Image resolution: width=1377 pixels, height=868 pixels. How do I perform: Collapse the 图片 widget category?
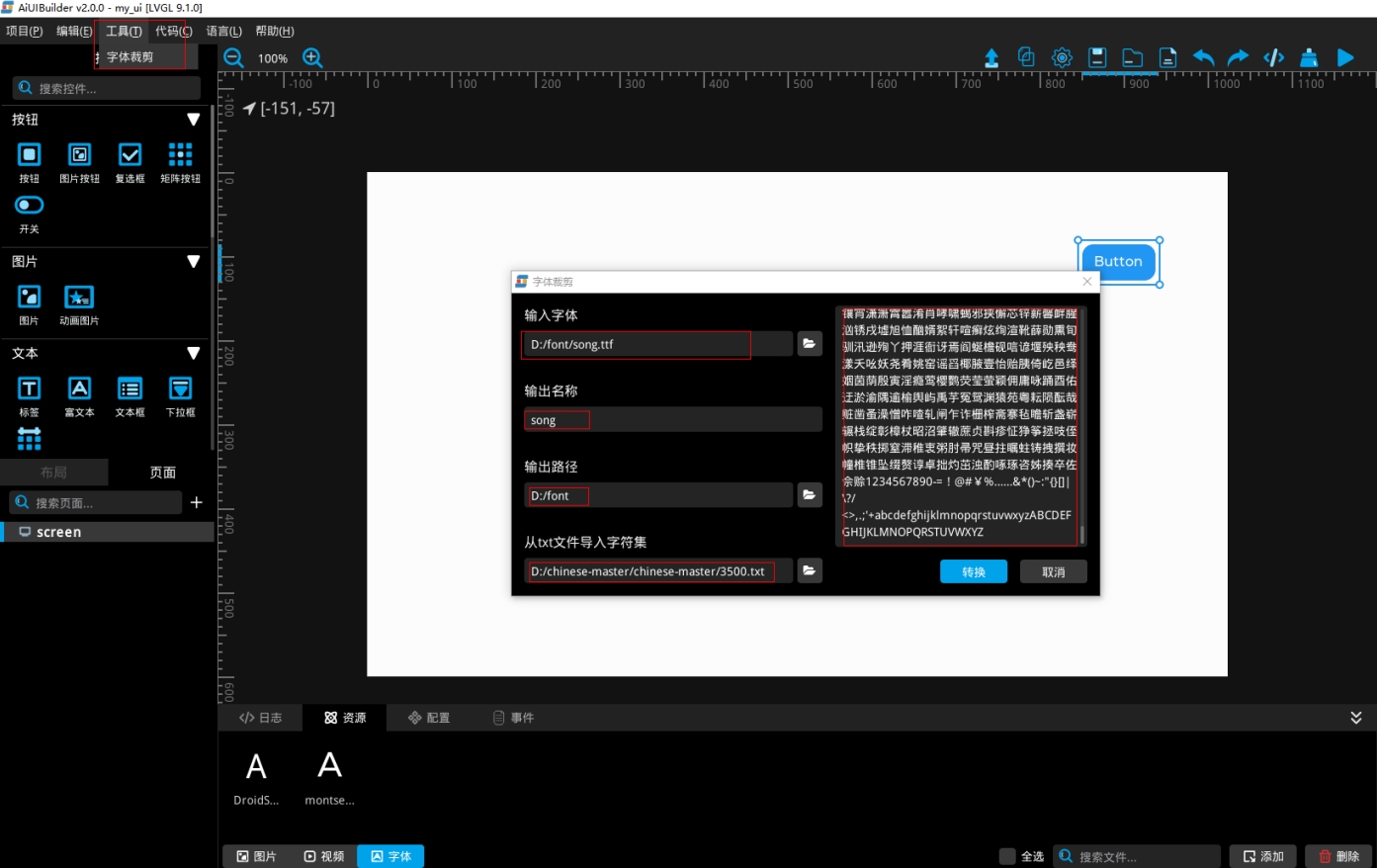click(x=194, y=262)
